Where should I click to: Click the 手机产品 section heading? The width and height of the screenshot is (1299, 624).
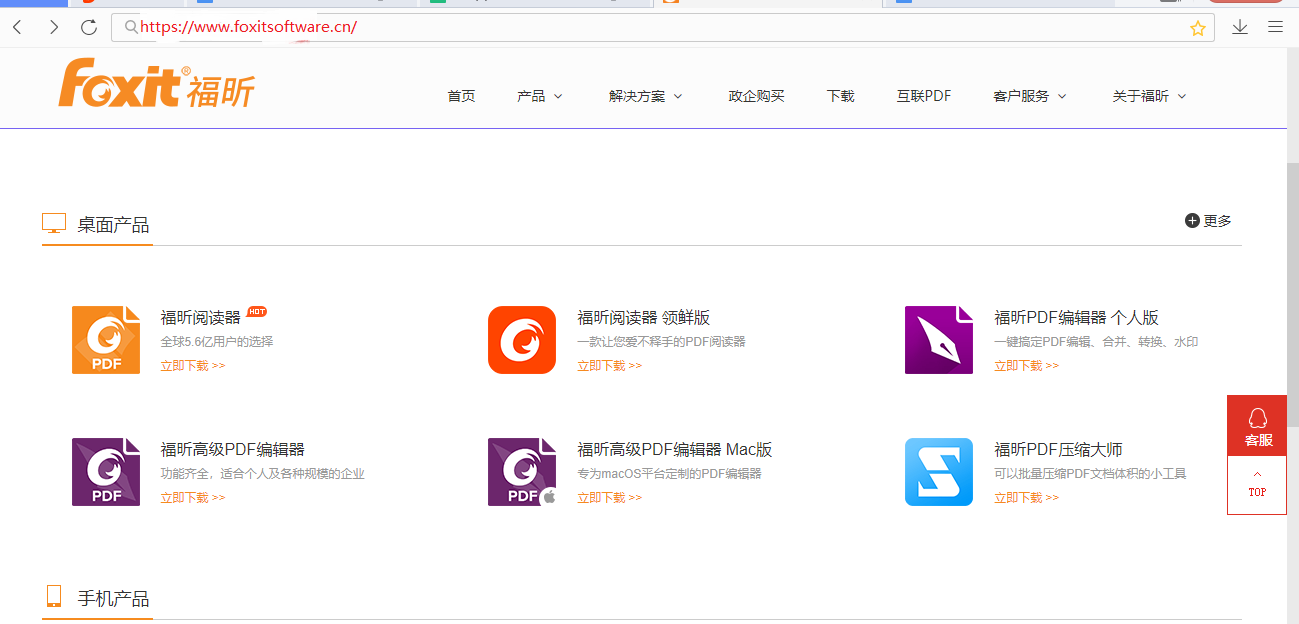tap(113, 599)
